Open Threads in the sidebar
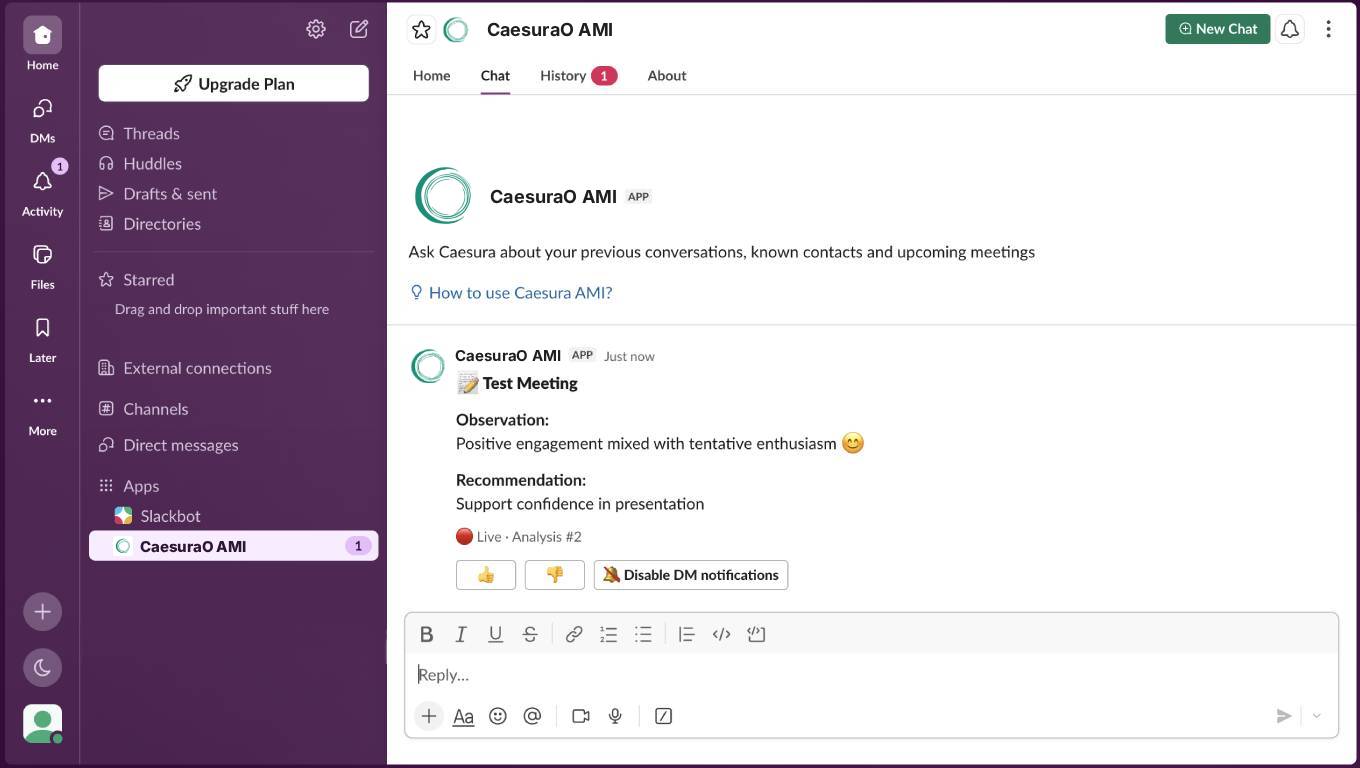 click(x=151, y=133)
